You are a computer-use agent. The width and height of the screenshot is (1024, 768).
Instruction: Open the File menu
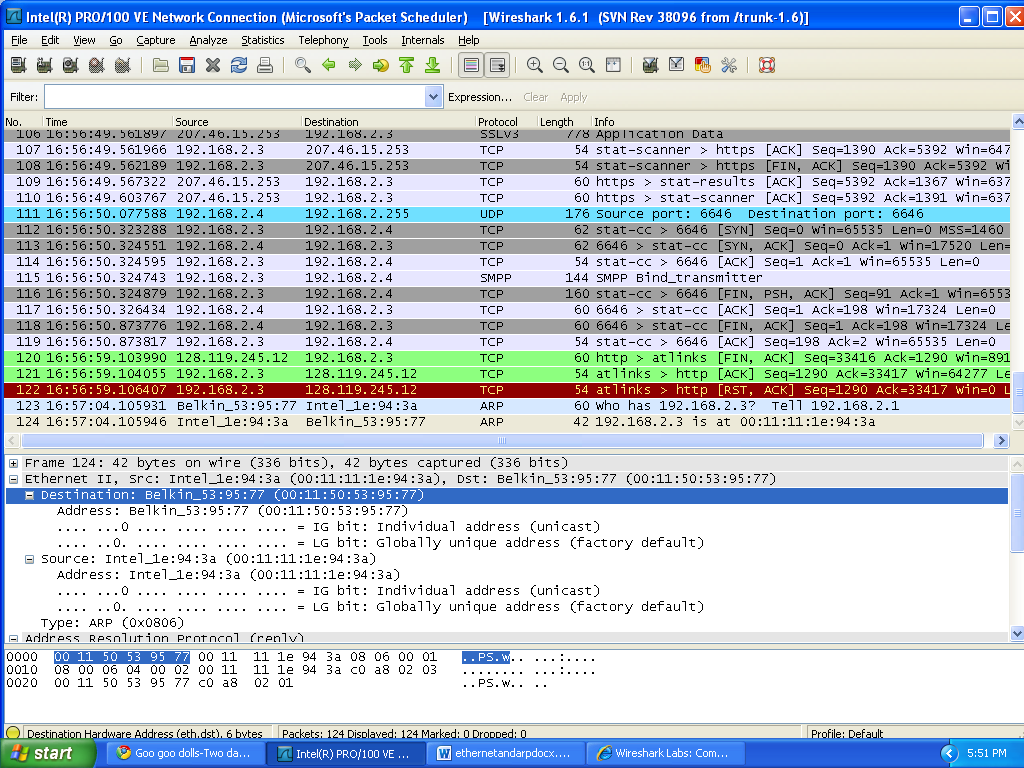click(19, 40)
